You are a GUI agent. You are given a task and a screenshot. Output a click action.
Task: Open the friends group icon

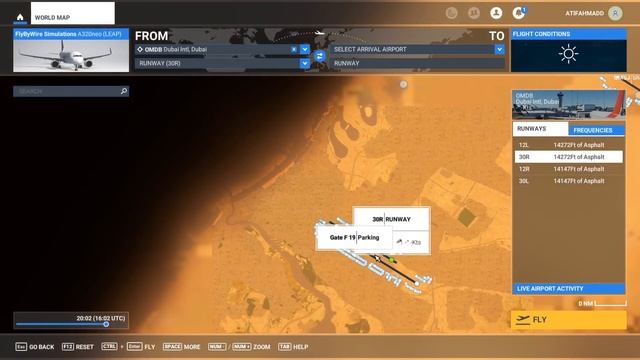[x=473, y=13]
